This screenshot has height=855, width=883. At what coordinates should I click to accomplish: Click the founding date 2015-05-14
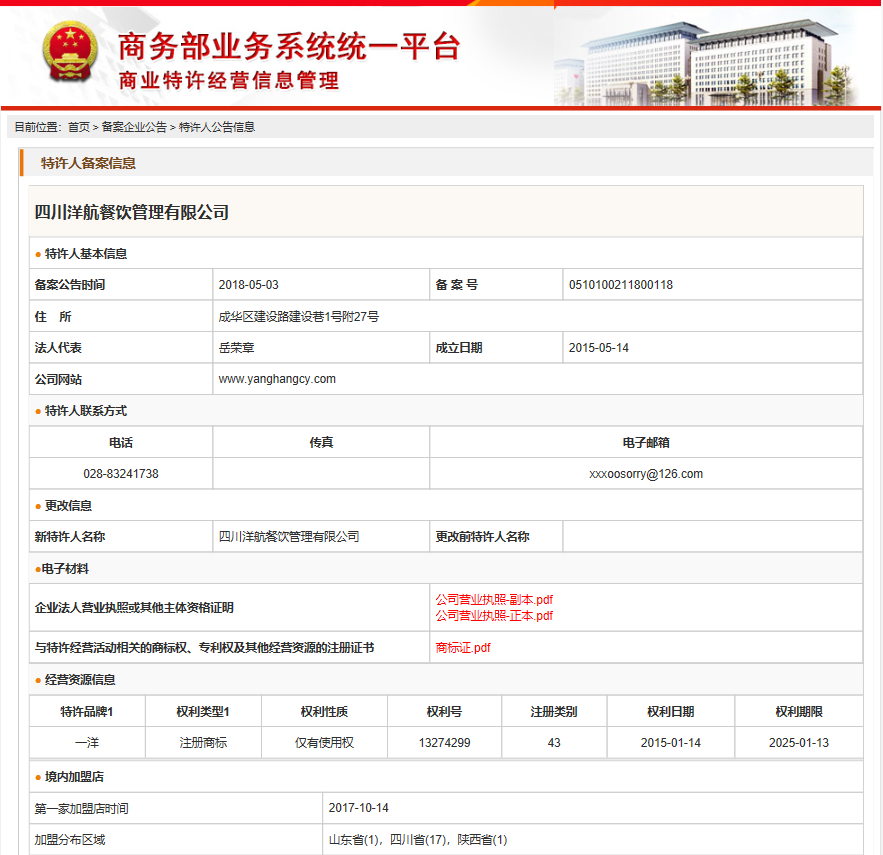(x=599, y=348)
